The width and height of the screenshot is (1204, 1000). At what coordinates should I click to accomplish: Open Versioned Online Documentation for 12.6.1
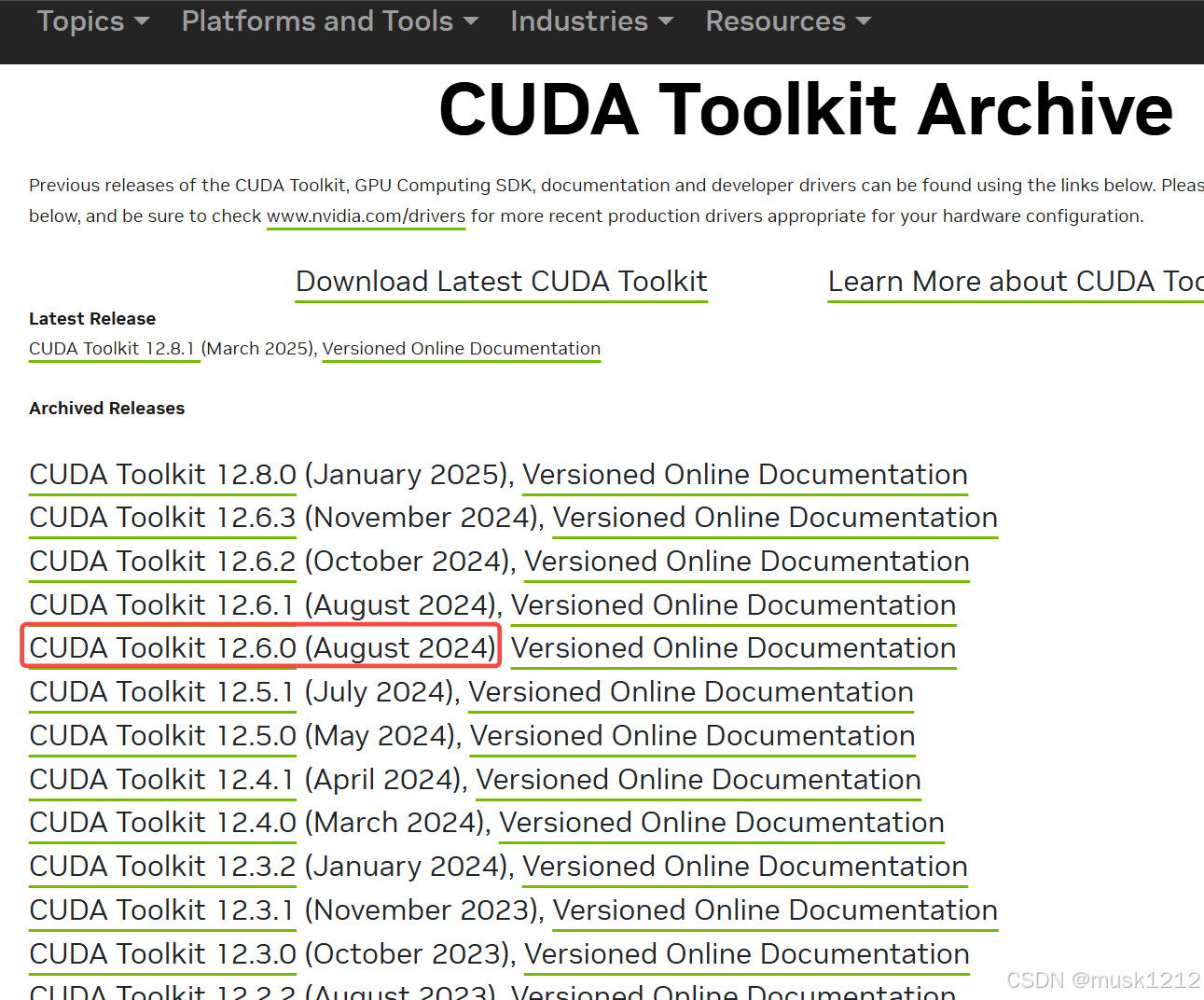tap(734, 605)
